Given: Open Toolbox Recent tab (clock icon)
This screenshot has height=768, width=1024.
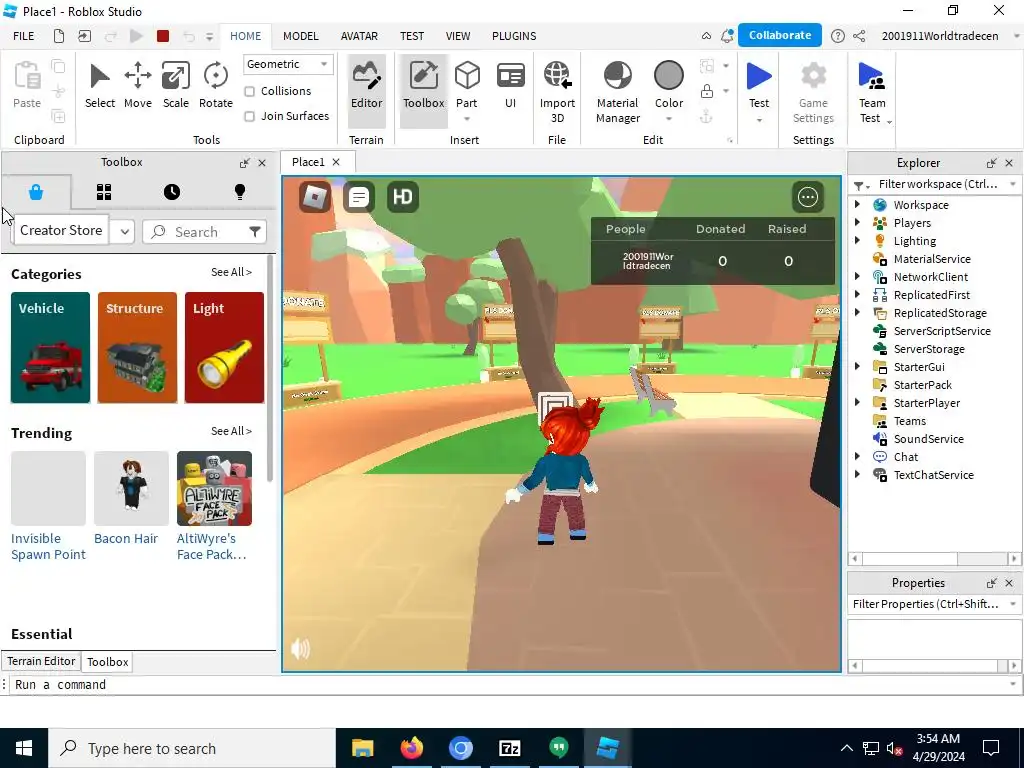Looking at the screenshot, I should coord(172,192).
